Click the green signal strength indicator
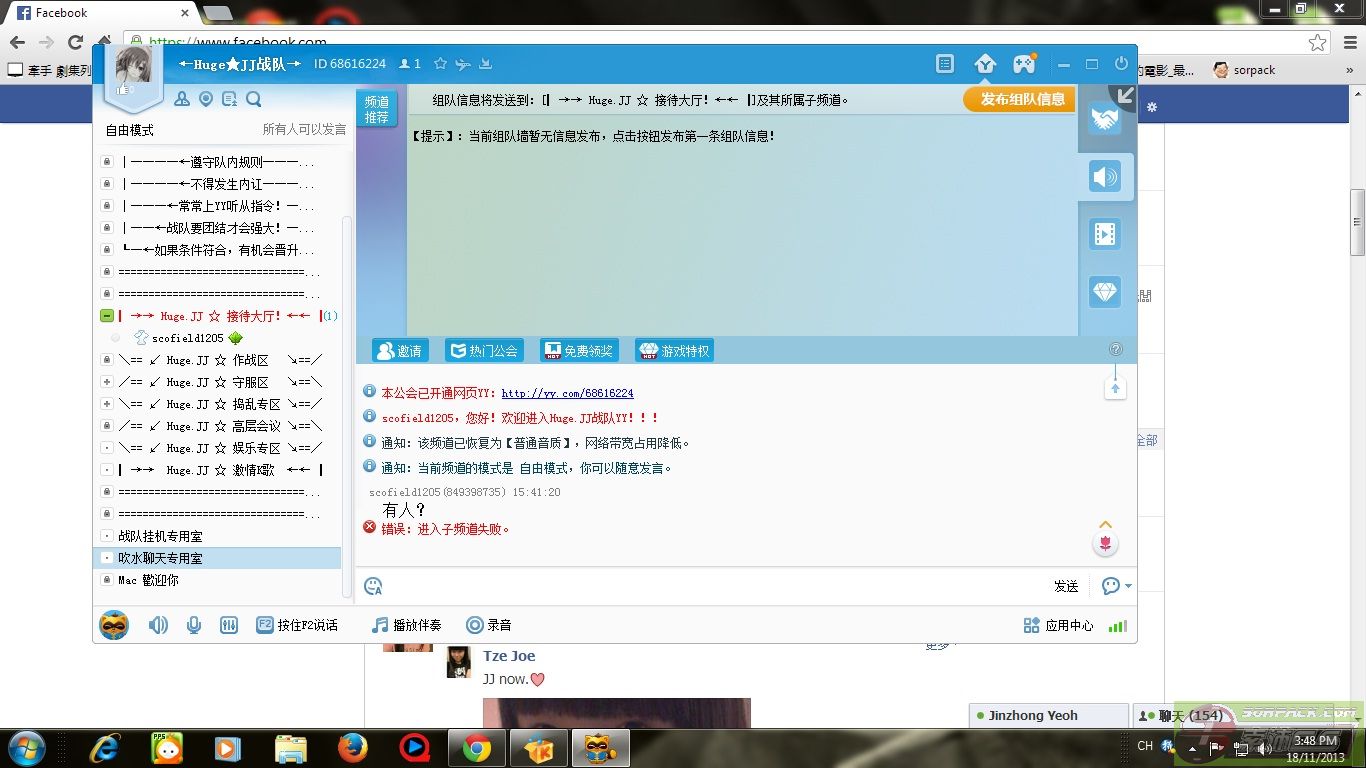The image size is (1366, 768). click(1117, 624)
